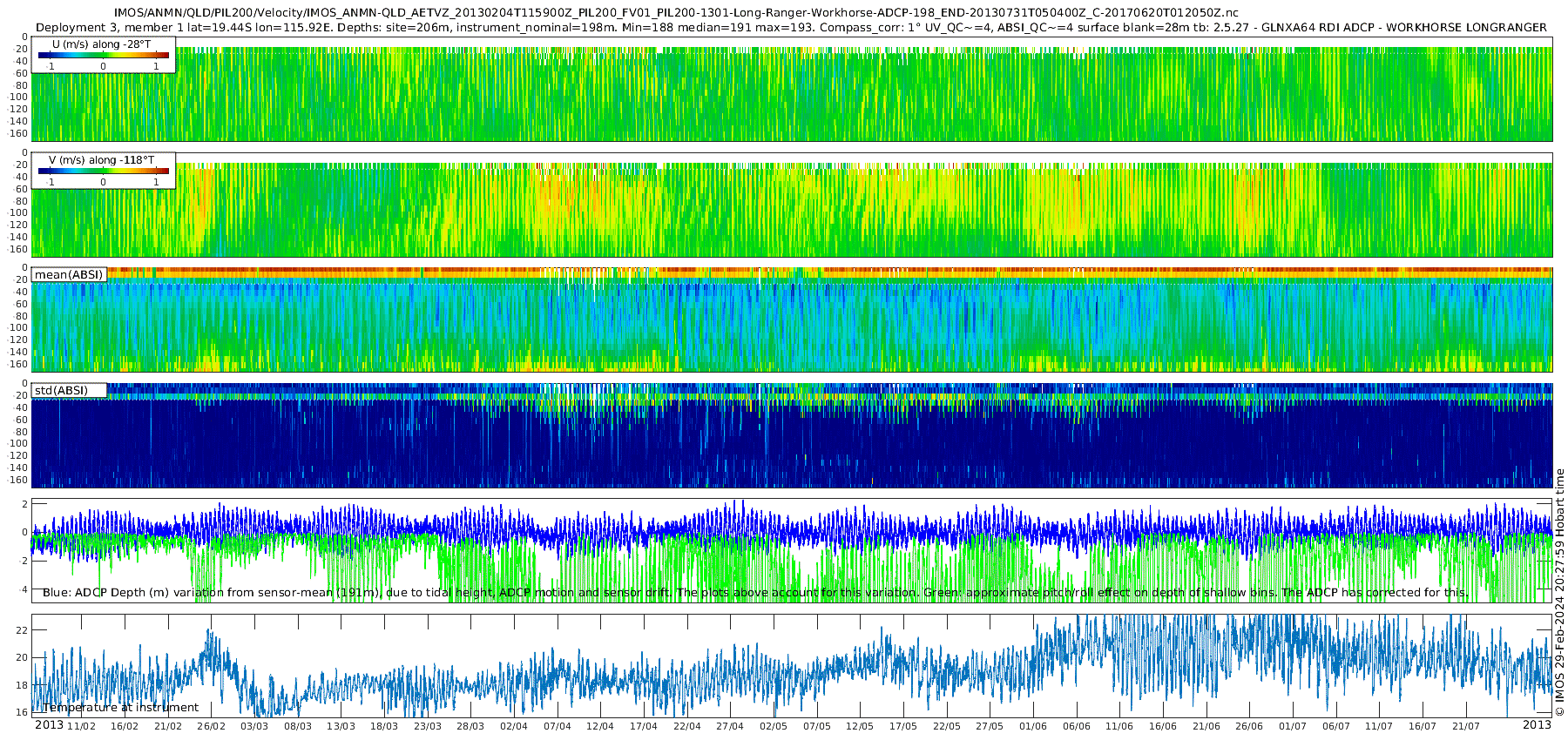Click the 11/06 date tick label

(x=1119, y=726)
